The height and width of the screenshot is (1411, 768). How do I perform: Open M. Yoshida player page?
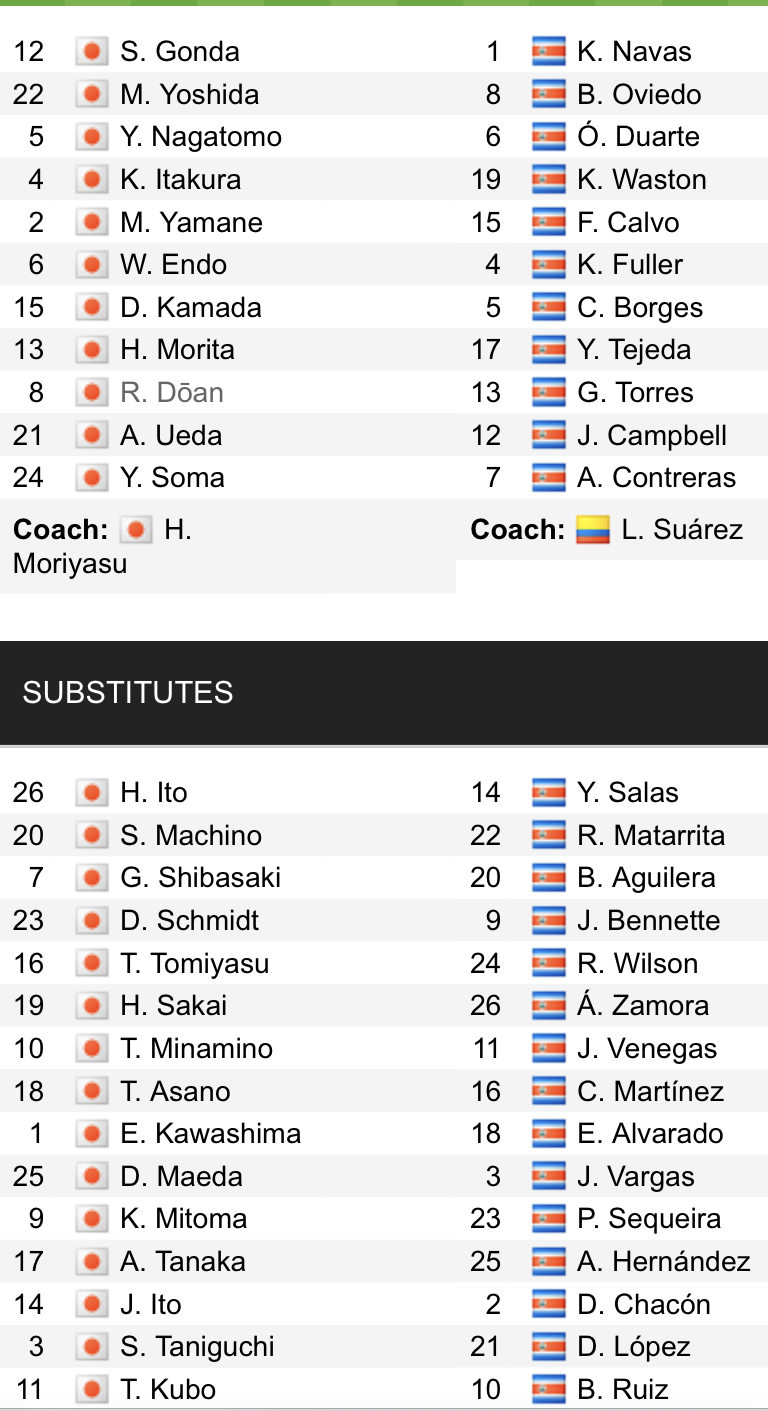[189, 95]
